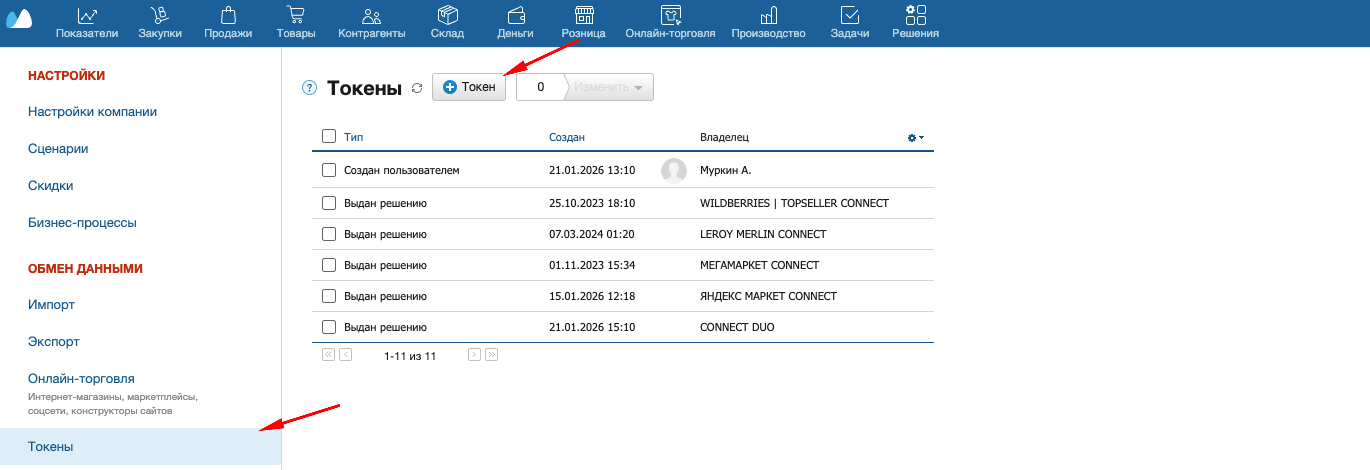Open the Задачи checkmark icon
Viewport: 1370px width, 470px height.
coord(849,15)
